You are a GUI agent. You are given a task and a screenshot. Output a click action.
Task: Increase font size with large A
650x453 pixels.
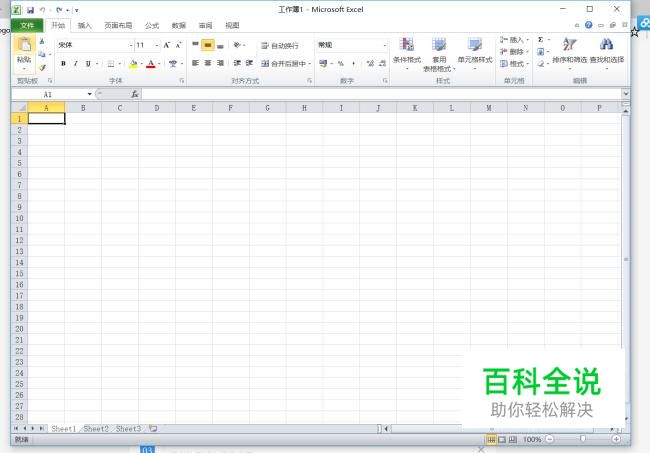(x=167, y=45)
